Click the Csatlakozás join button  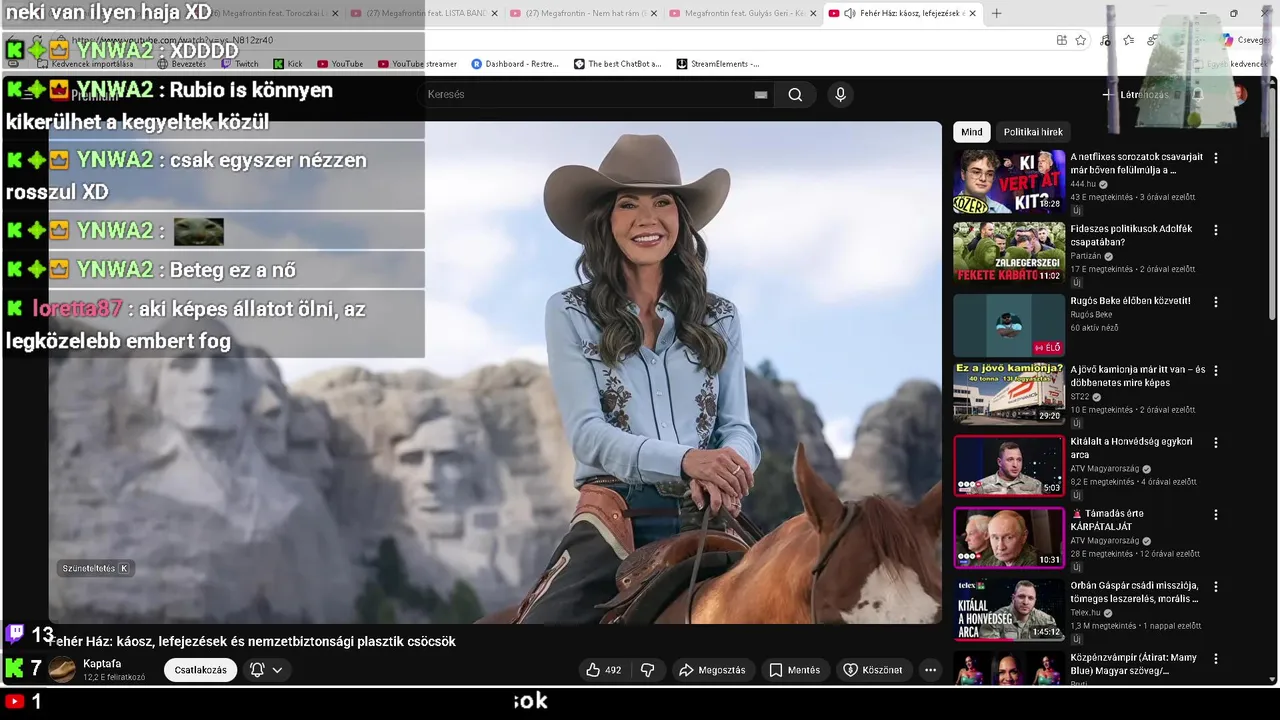coord(200,670)
